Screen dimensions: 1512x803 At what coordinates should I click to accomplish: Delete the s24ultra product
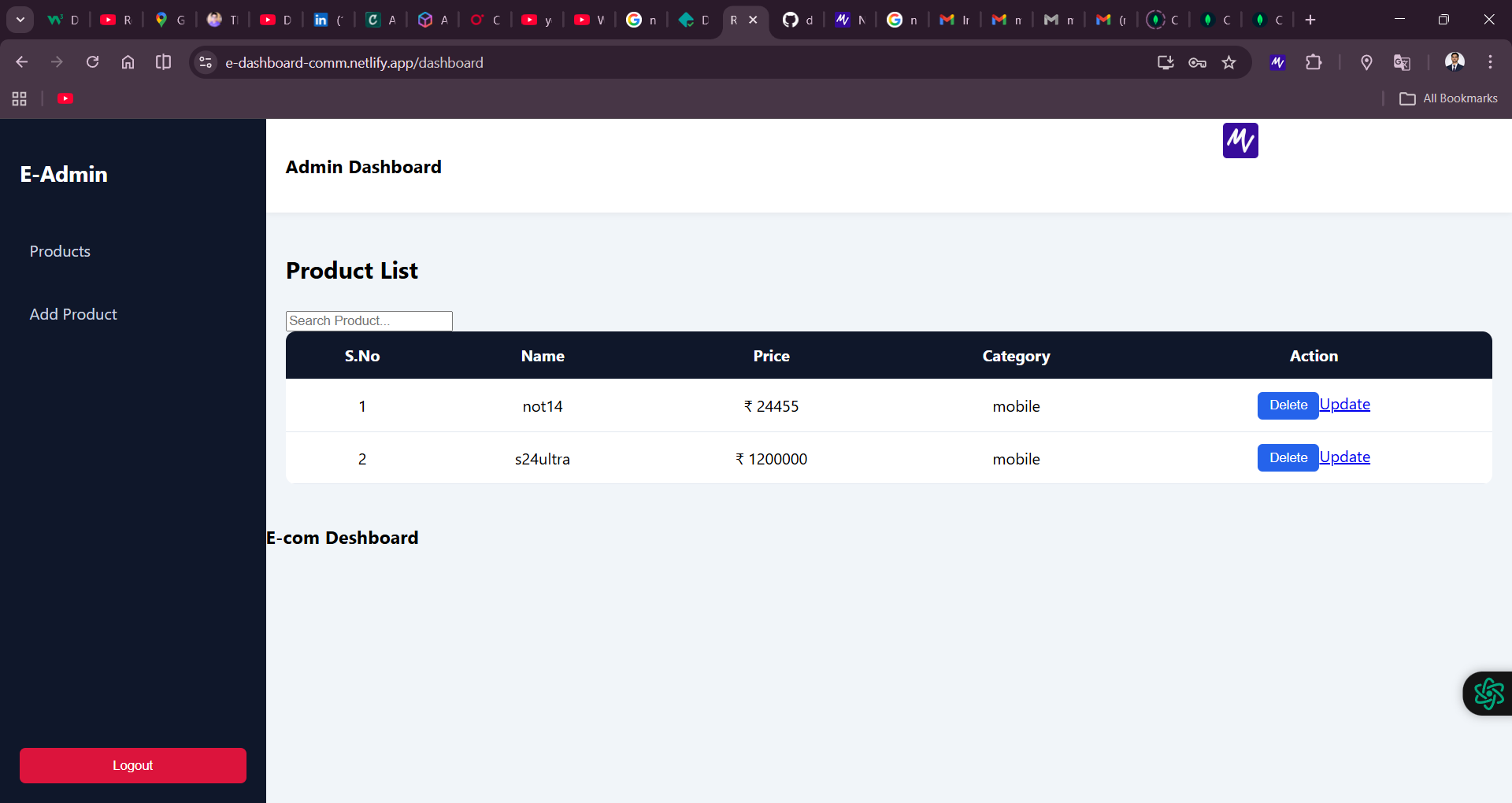(x=1288, y=457)
